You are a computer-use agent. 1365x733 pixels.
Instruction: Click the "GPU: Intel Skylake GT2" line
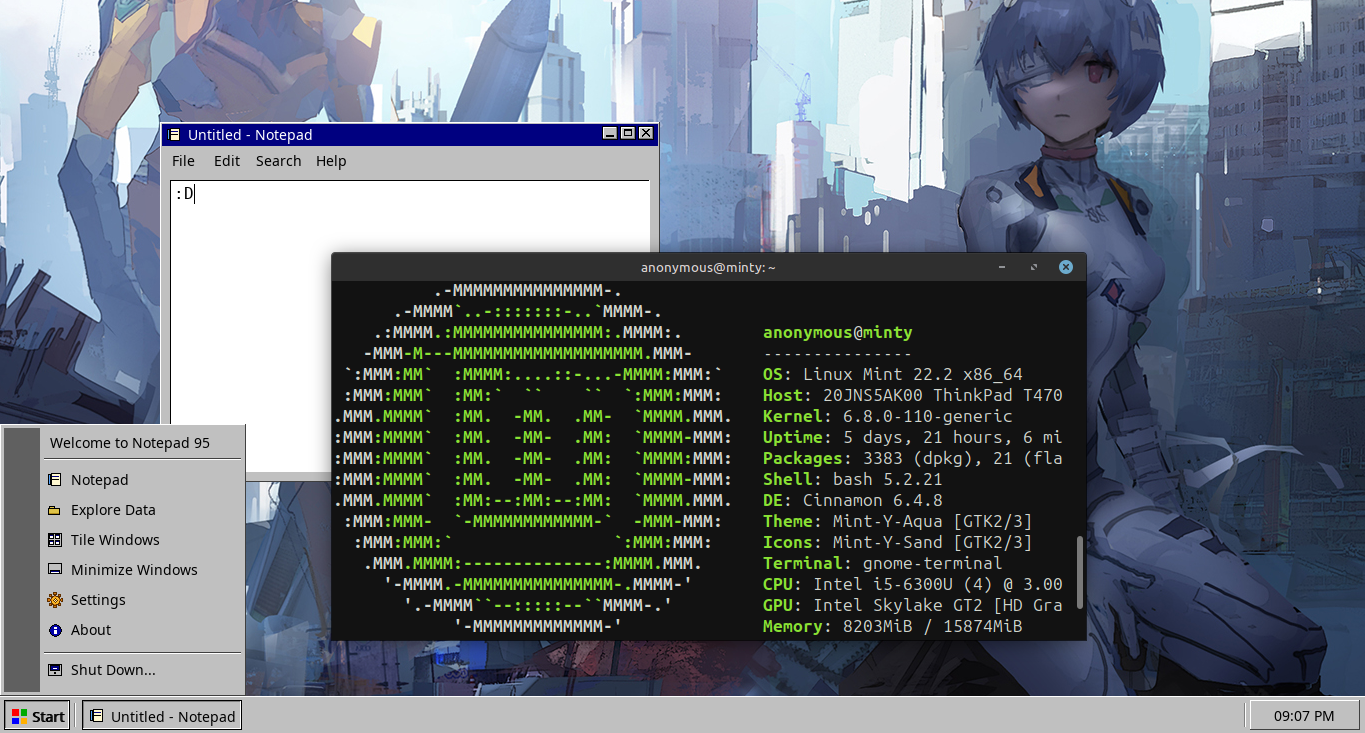[x=913, y=606]
